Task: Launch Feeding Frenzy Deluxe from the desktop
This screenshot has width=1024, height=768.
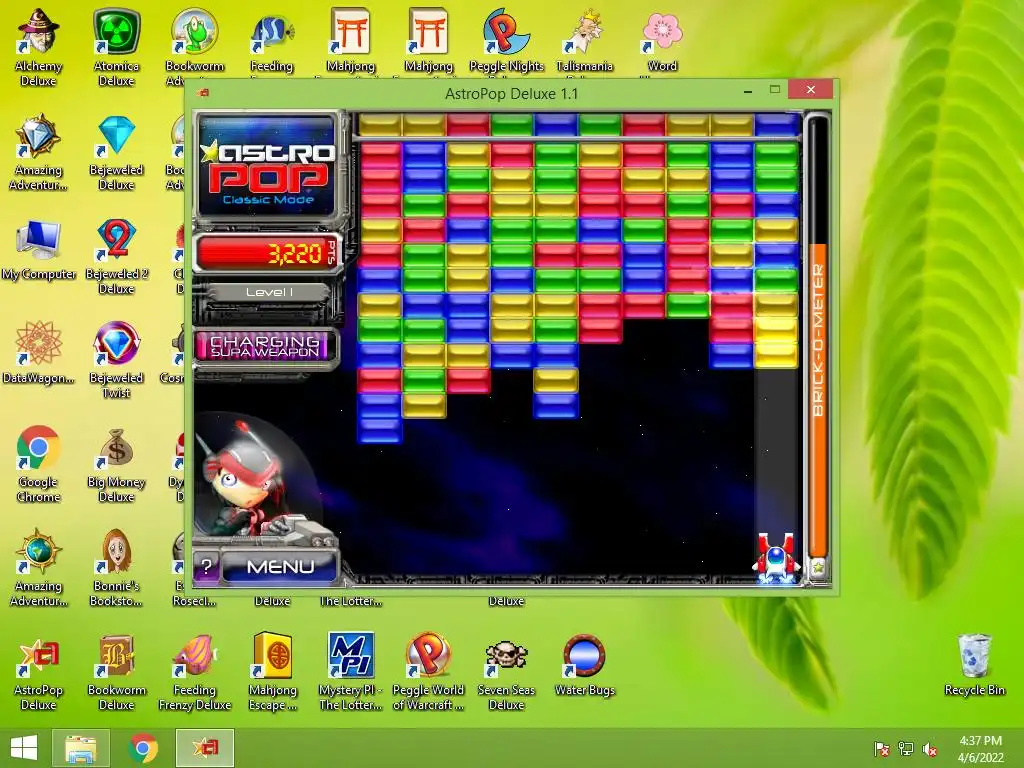Action: coord(195,673)
